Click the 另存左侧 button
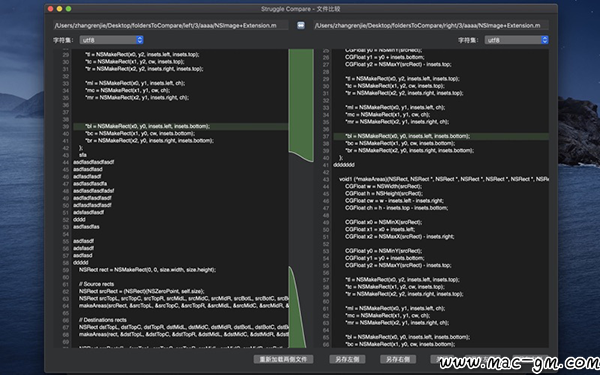 tap(347, 359)
